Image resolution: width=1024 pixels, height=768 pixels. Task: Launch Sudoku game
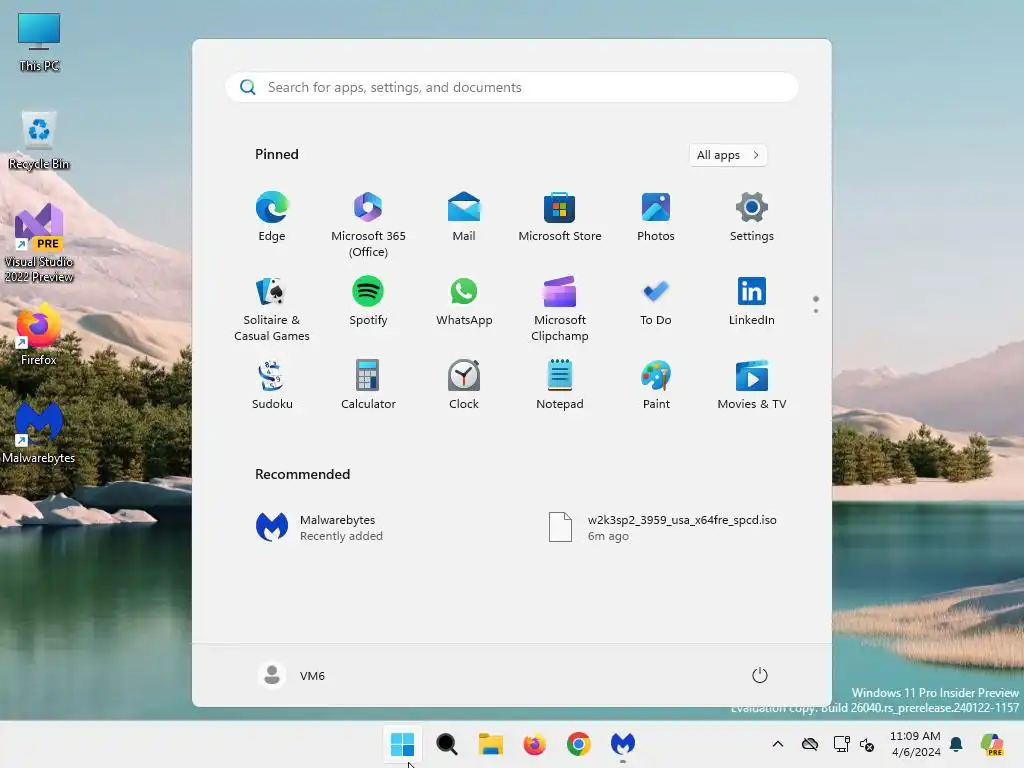272,385
